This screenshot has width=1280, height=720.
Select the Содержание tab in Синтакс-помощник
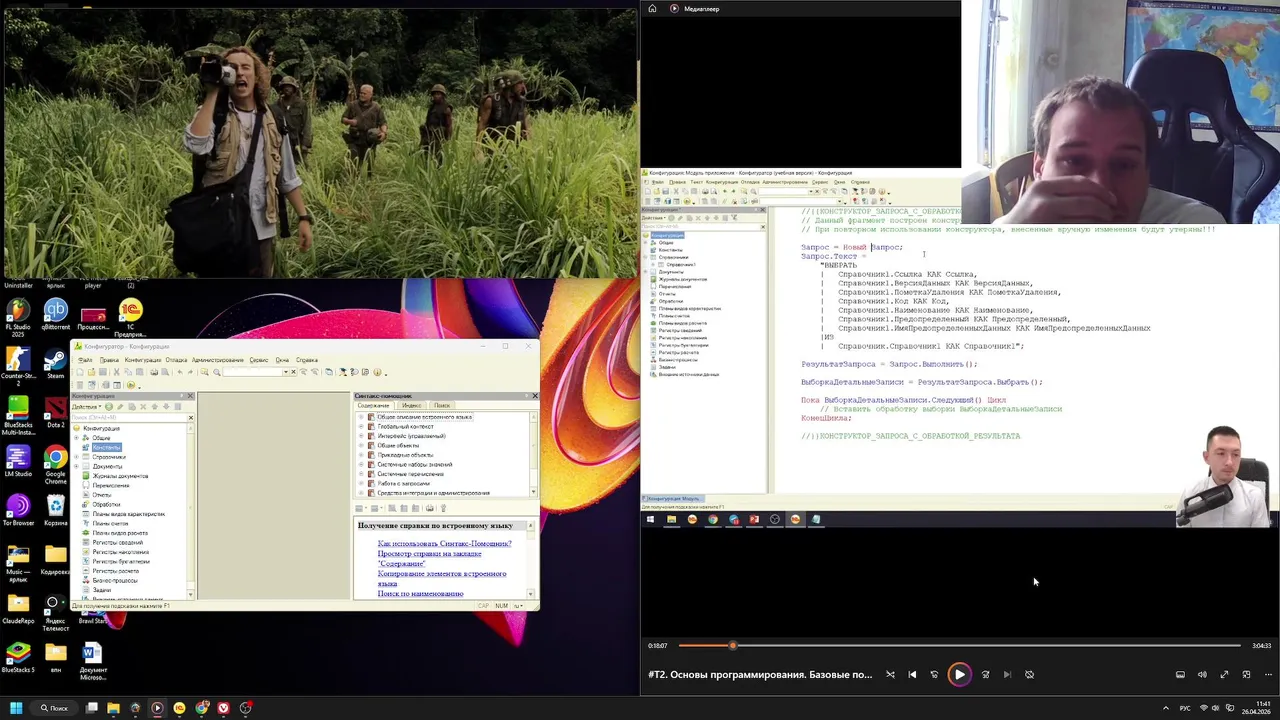(374, 405)
